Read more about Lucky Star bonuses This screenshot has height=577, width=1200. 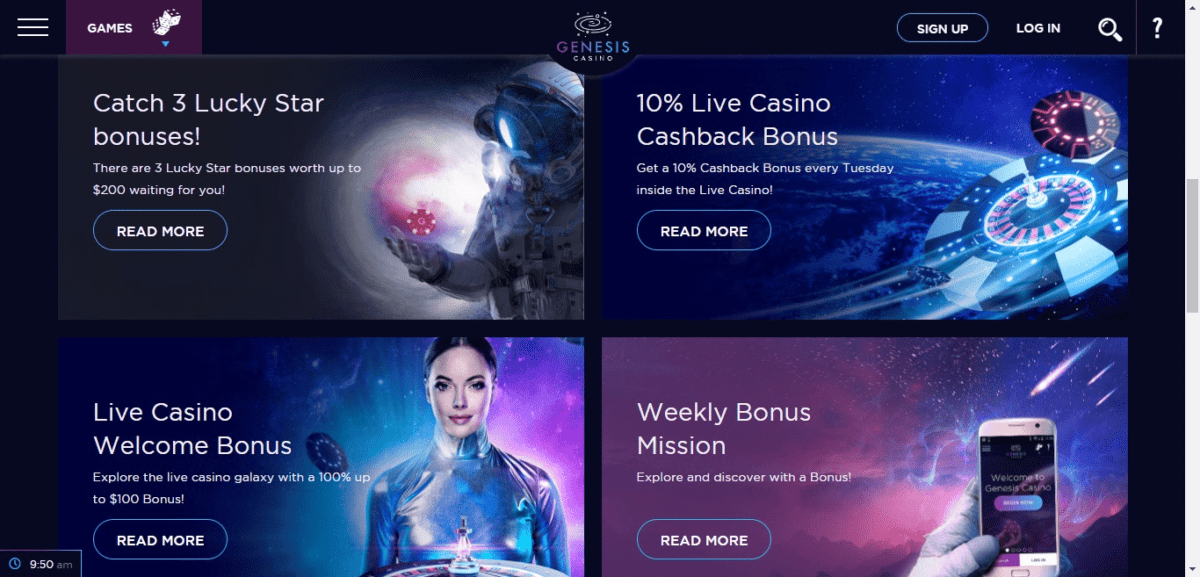click(x=160, y=231)
